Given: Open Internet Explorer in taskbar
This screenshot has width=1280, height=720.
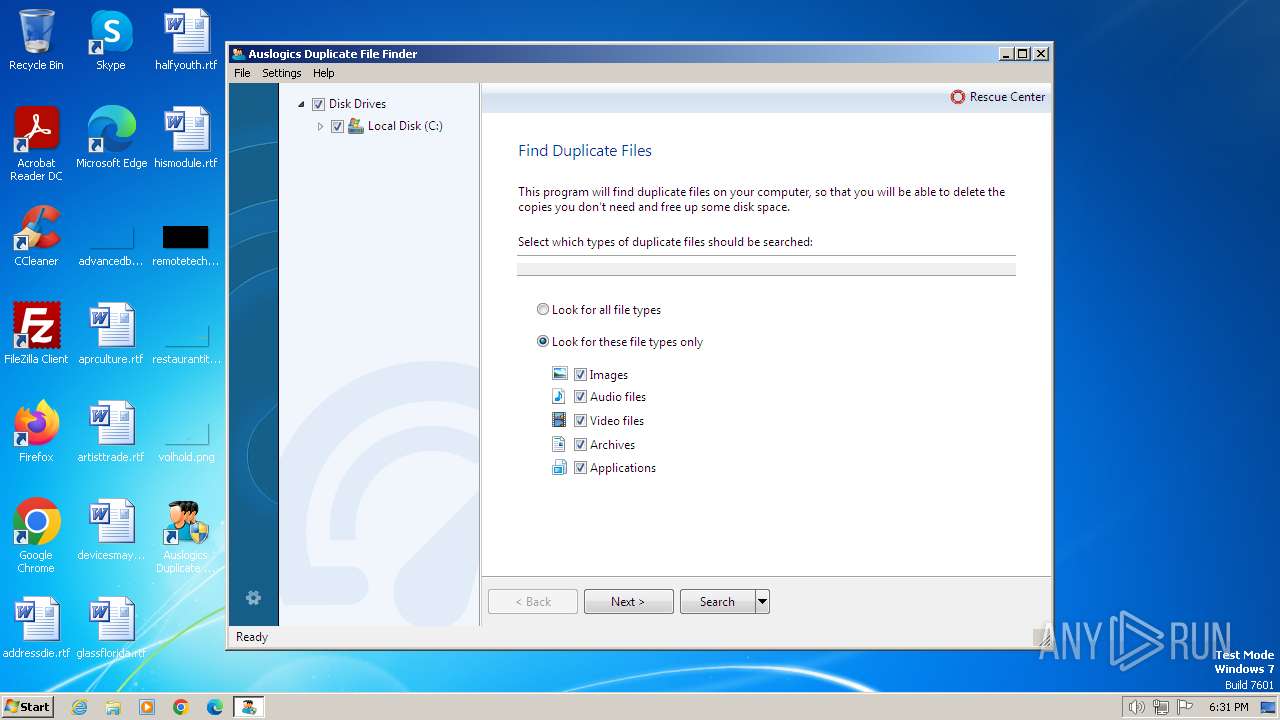Looking at the screenshot, I should [80, 707].
